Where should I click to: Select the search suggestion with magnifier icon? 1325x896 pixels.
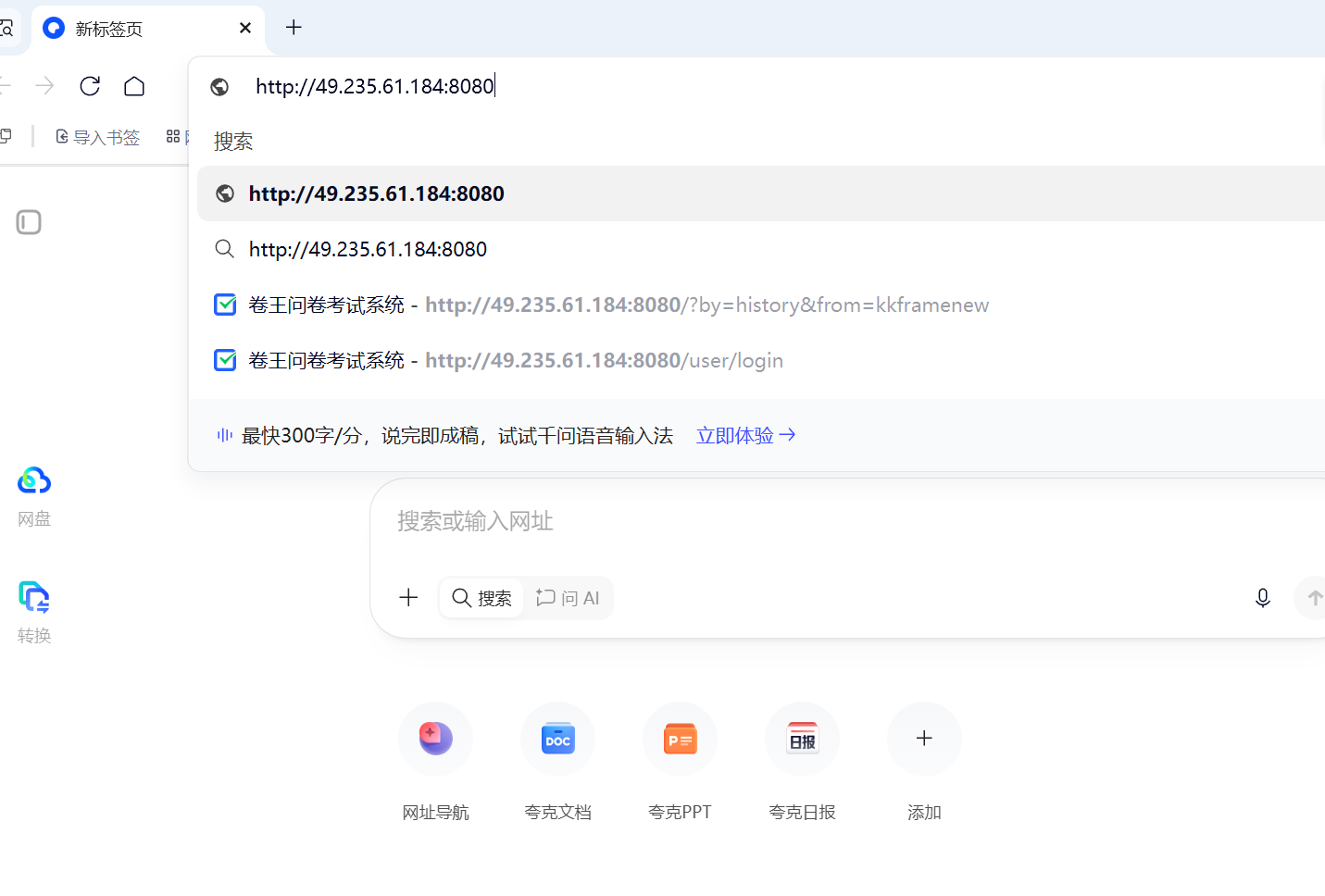click(x=761, y=249)
